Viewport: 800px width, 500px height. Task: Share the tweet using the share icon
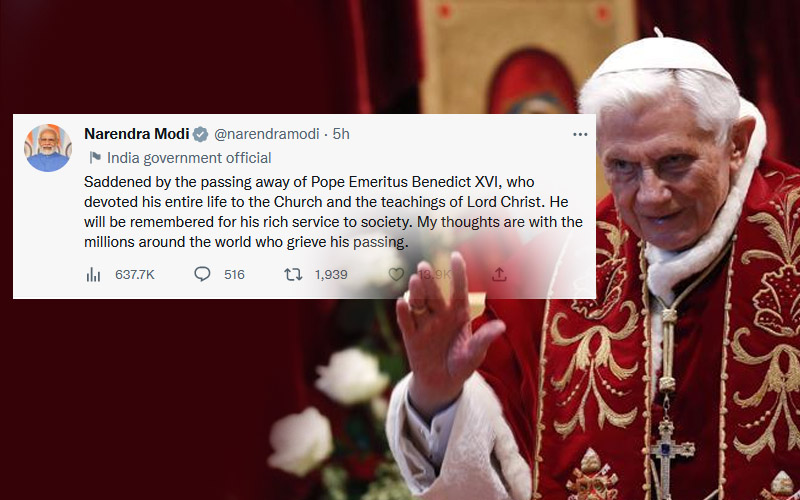point(500,274)
